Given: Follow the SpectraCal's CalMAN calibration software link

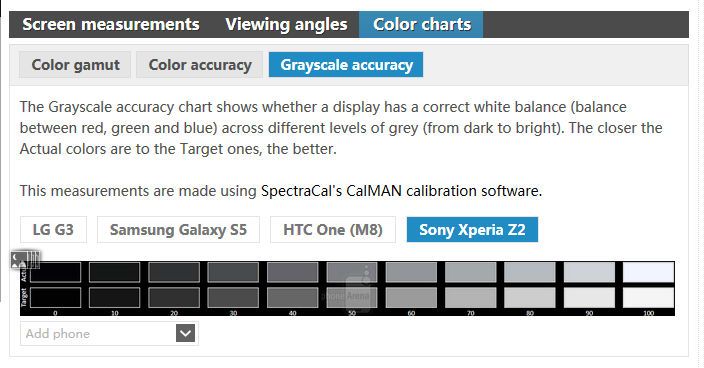Looking at the screenshot, I should 401,191.
